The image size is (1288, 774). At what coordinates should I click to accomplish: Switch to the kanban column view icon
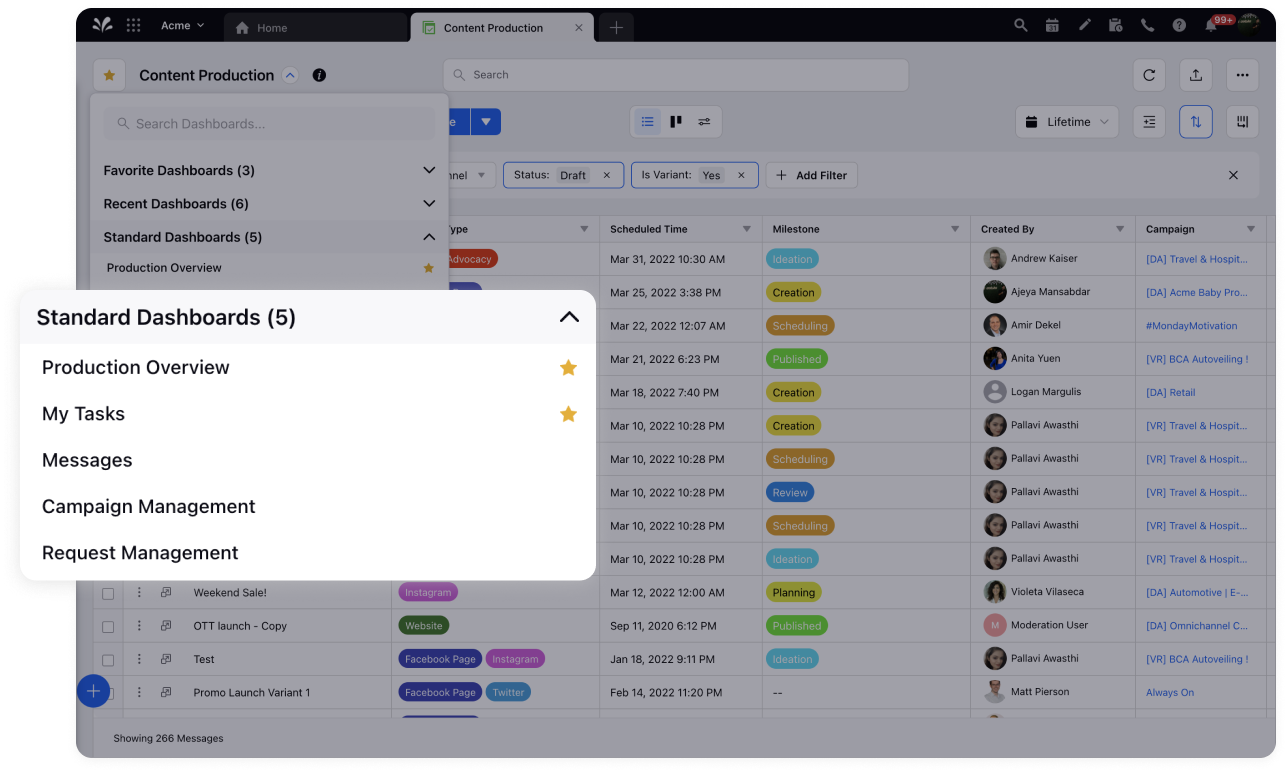pyautogui.click(x=675, y=121)
